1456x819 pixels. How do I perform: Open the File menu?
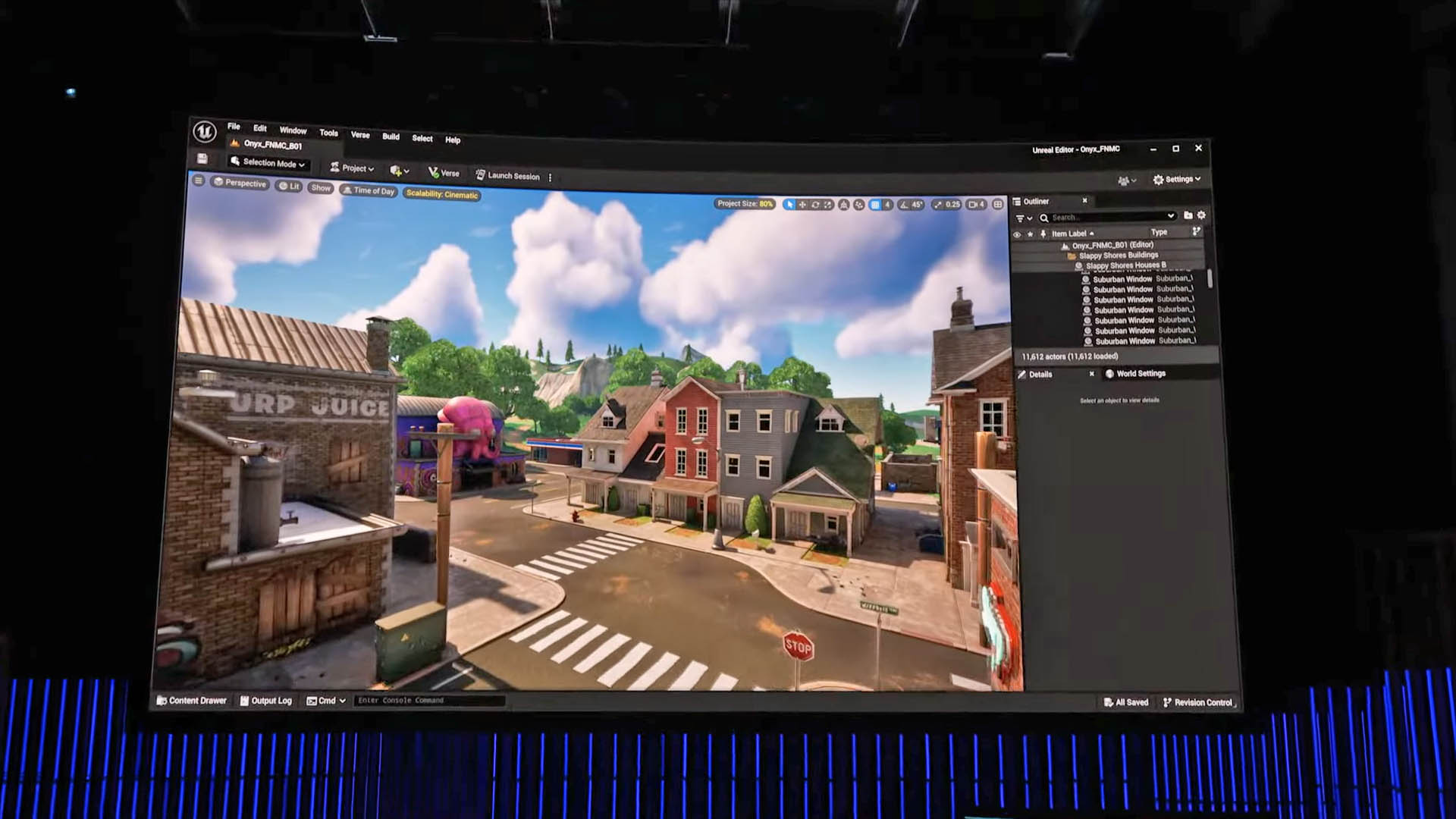(x=234, y=127)
